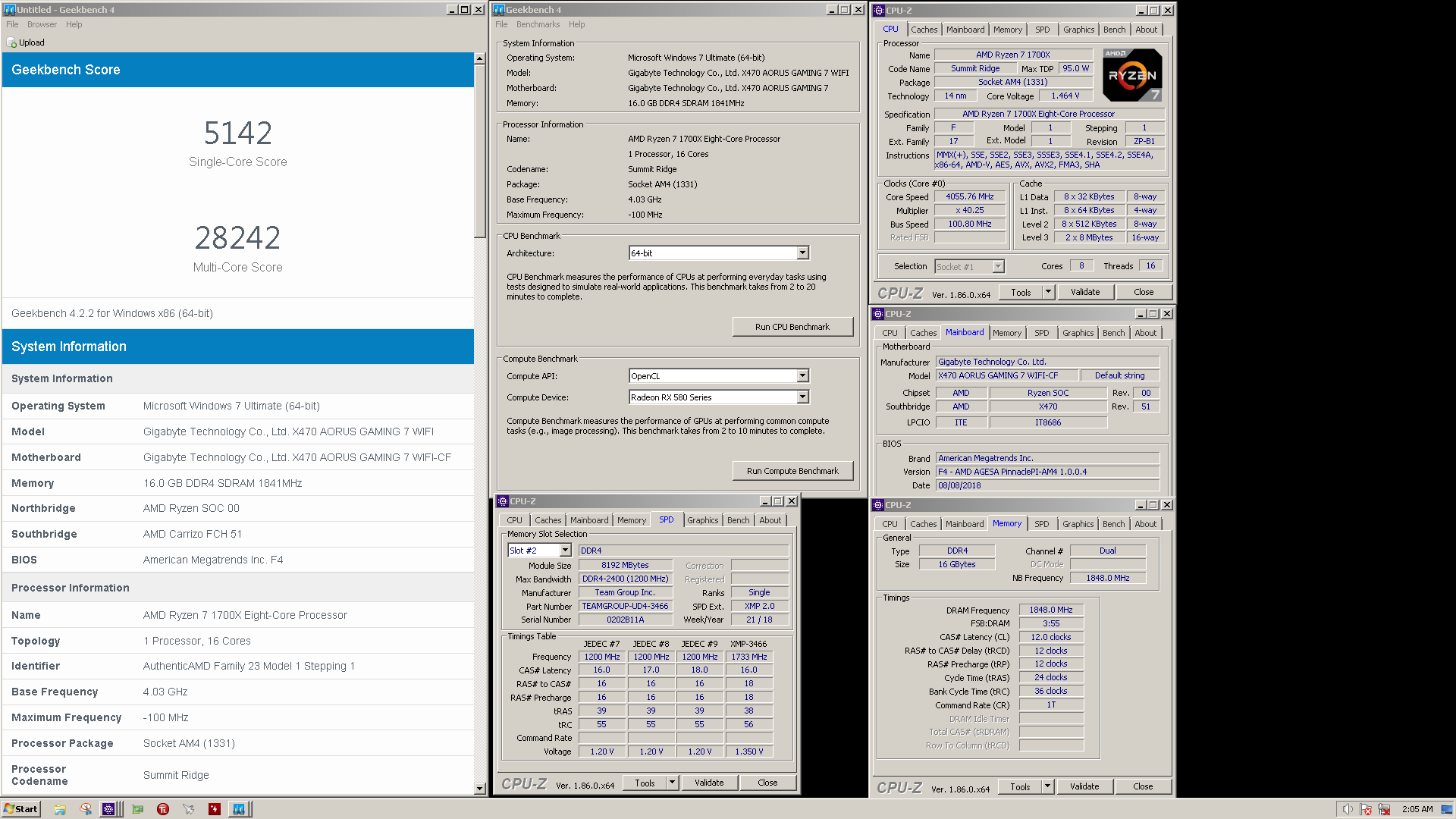Click the Default string field in Mainboard window

pos(1119,375)
